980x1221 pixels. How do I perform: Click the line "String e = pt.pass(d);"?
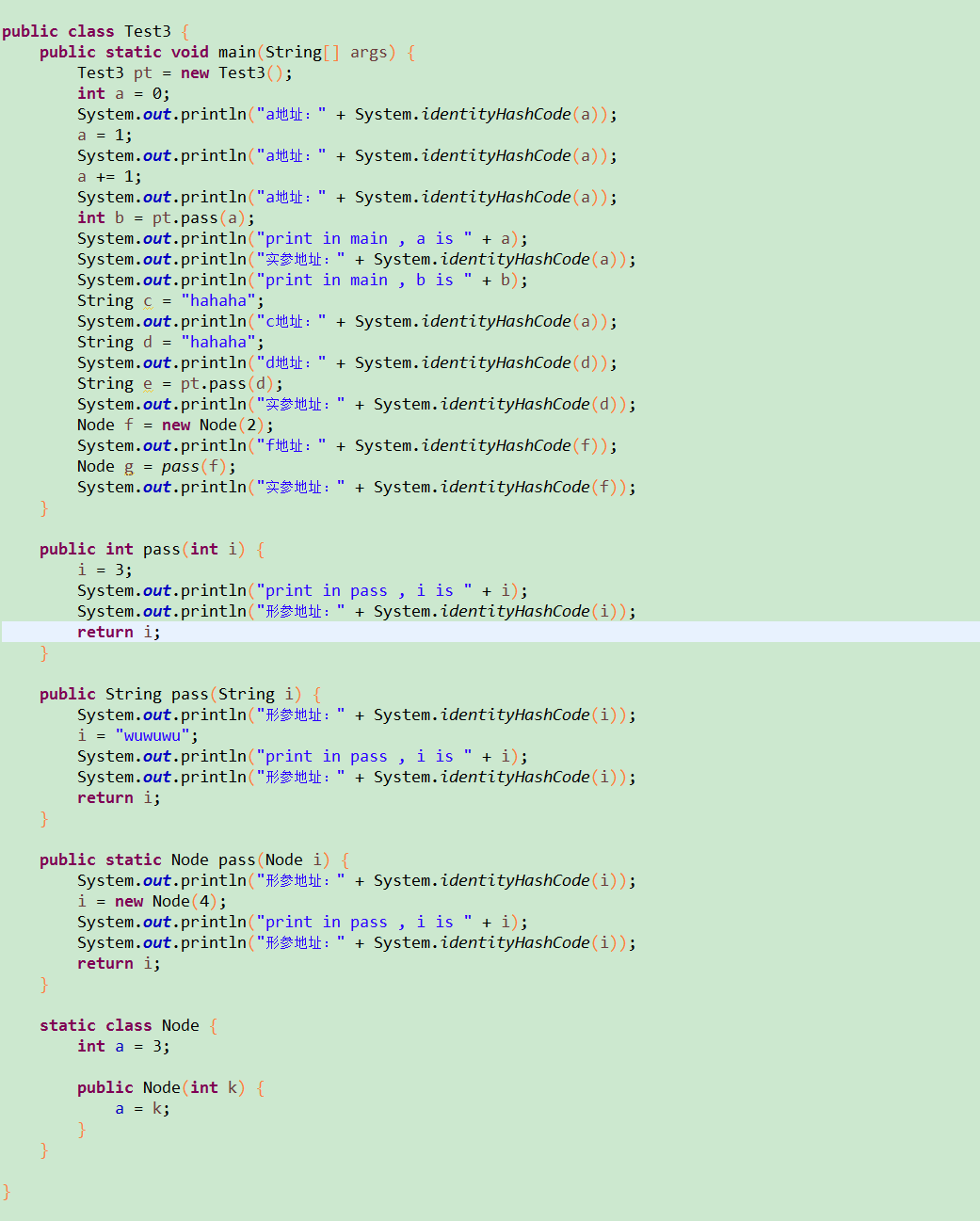180,383
